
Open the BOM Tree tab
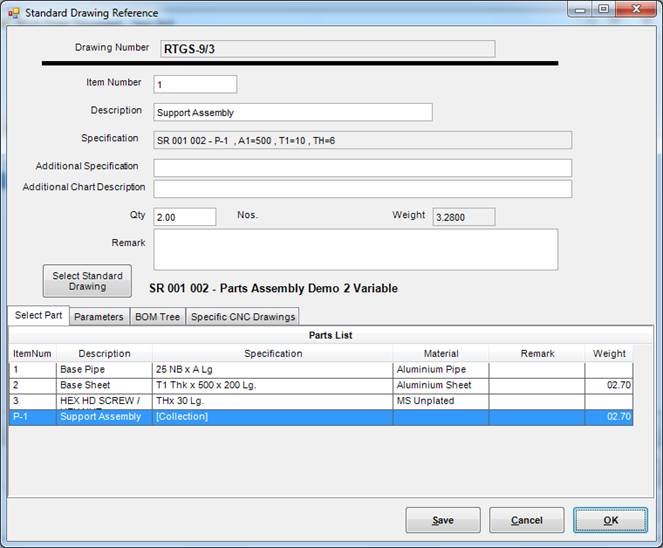[x=157, y=316]
